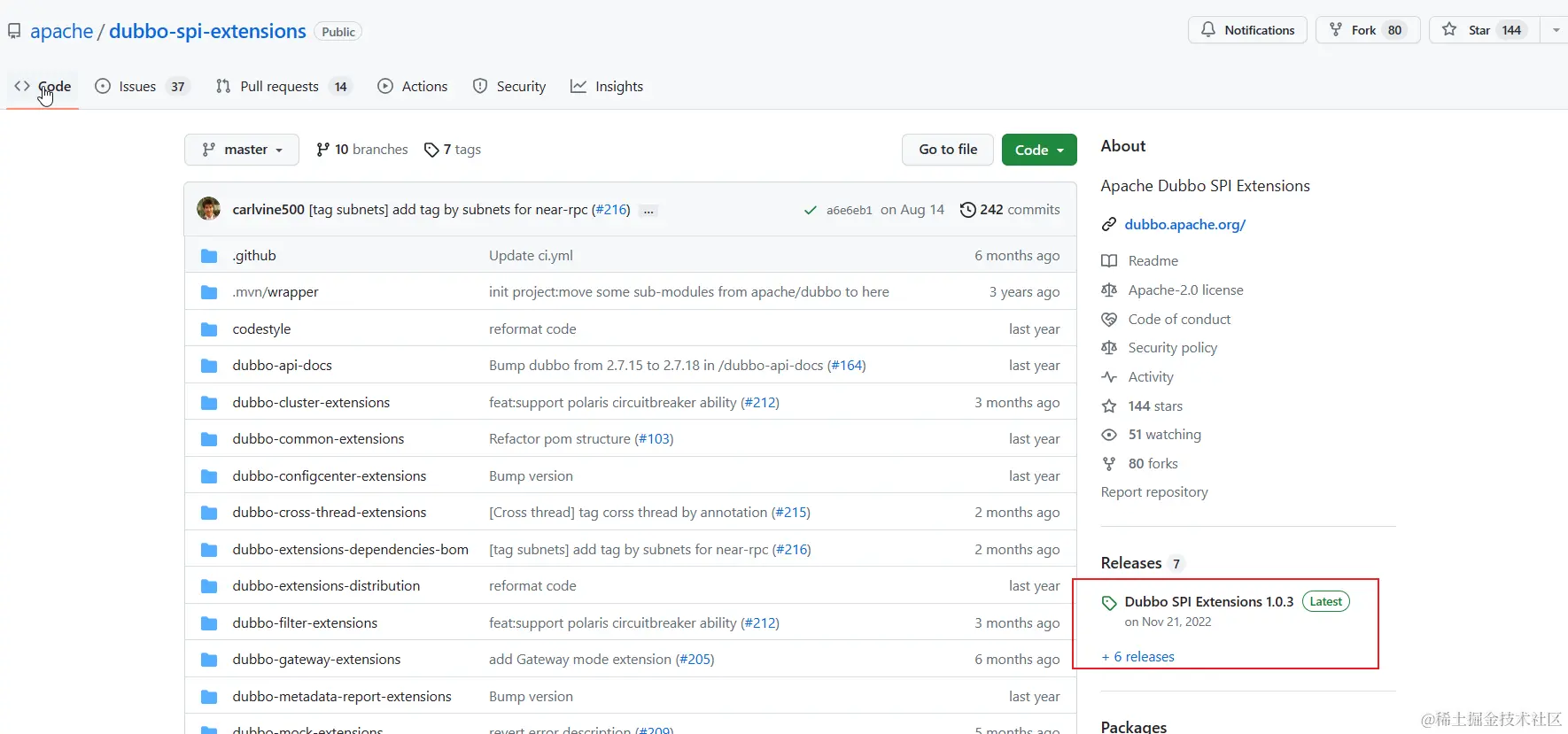Click the repository book icon beside apache

(14, 32)
